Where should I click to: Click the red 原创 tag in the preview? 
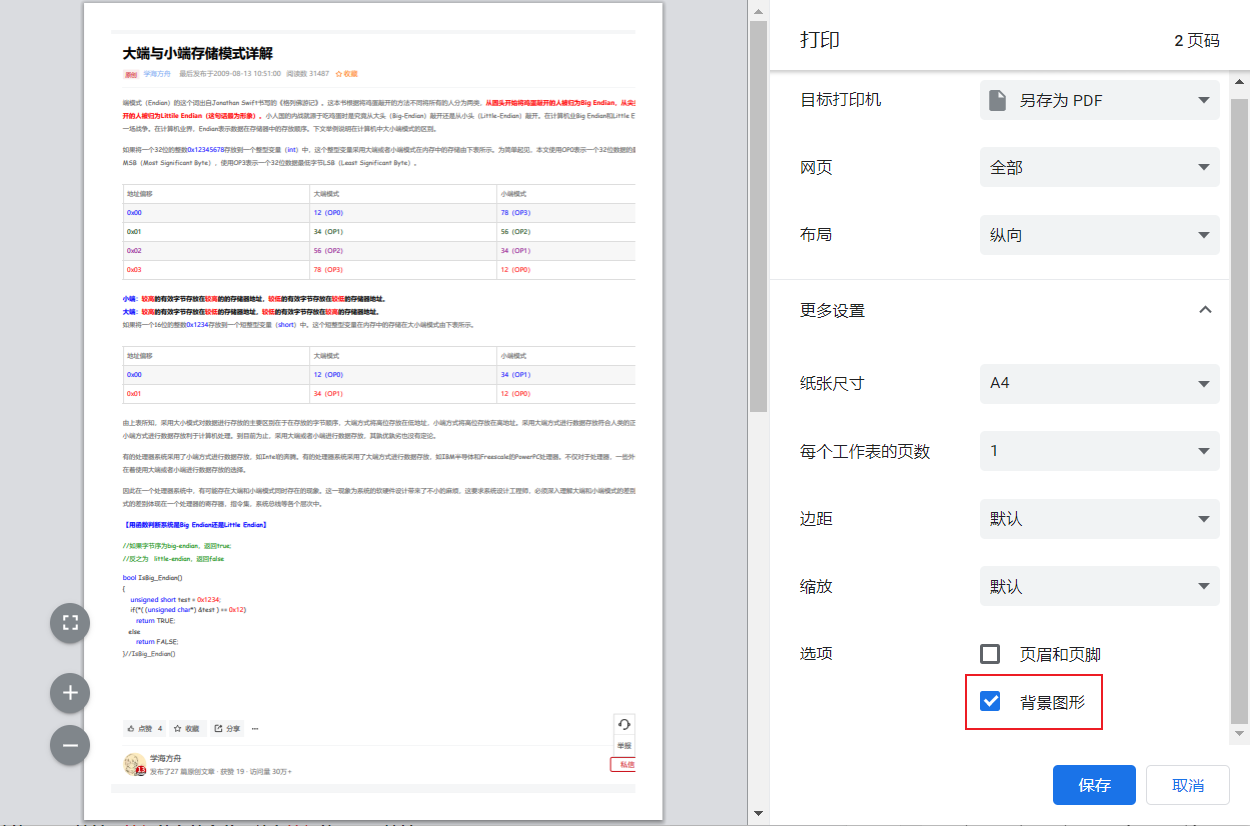click(x=131, y=74)
